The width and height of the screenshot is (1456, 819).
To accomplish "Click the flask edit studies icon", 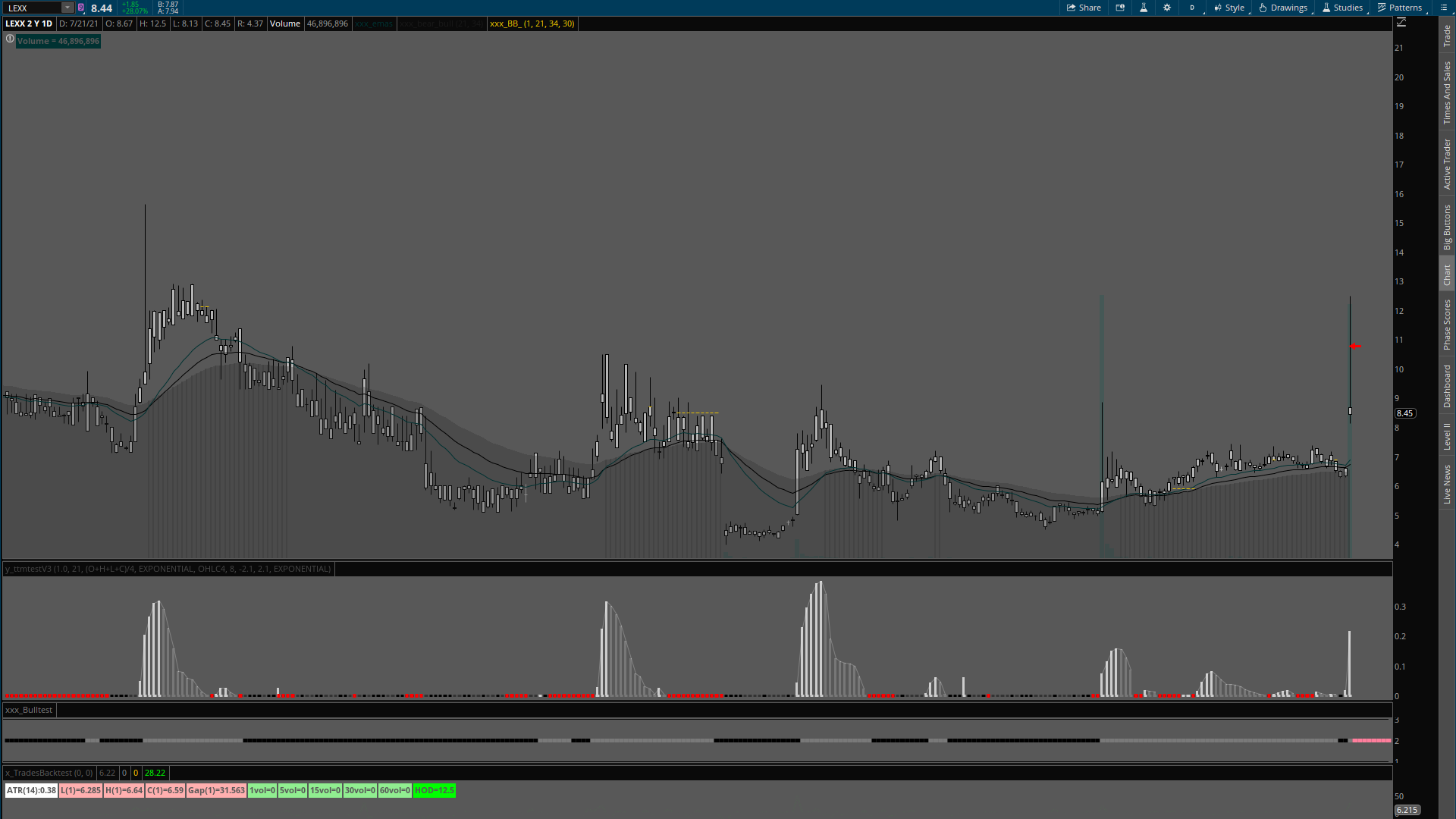I will tap(1144, 8).
